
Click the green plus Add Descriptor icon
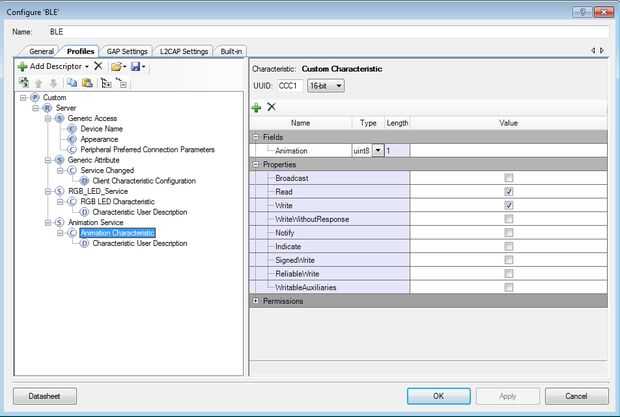(x=23, y=66)
